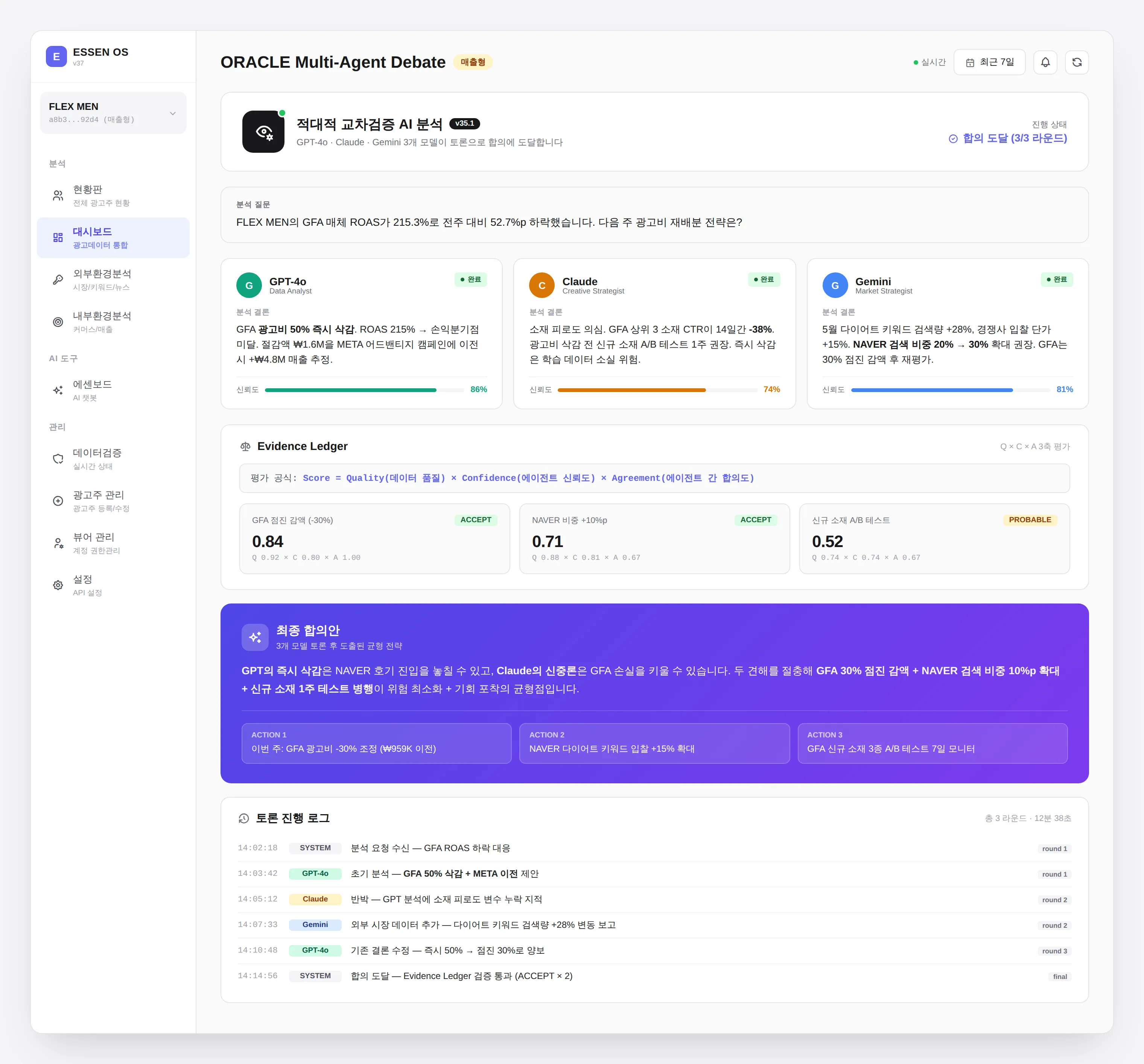
Task: Click the 최종 합의안 sparkle icon
Action: point(255,637)
